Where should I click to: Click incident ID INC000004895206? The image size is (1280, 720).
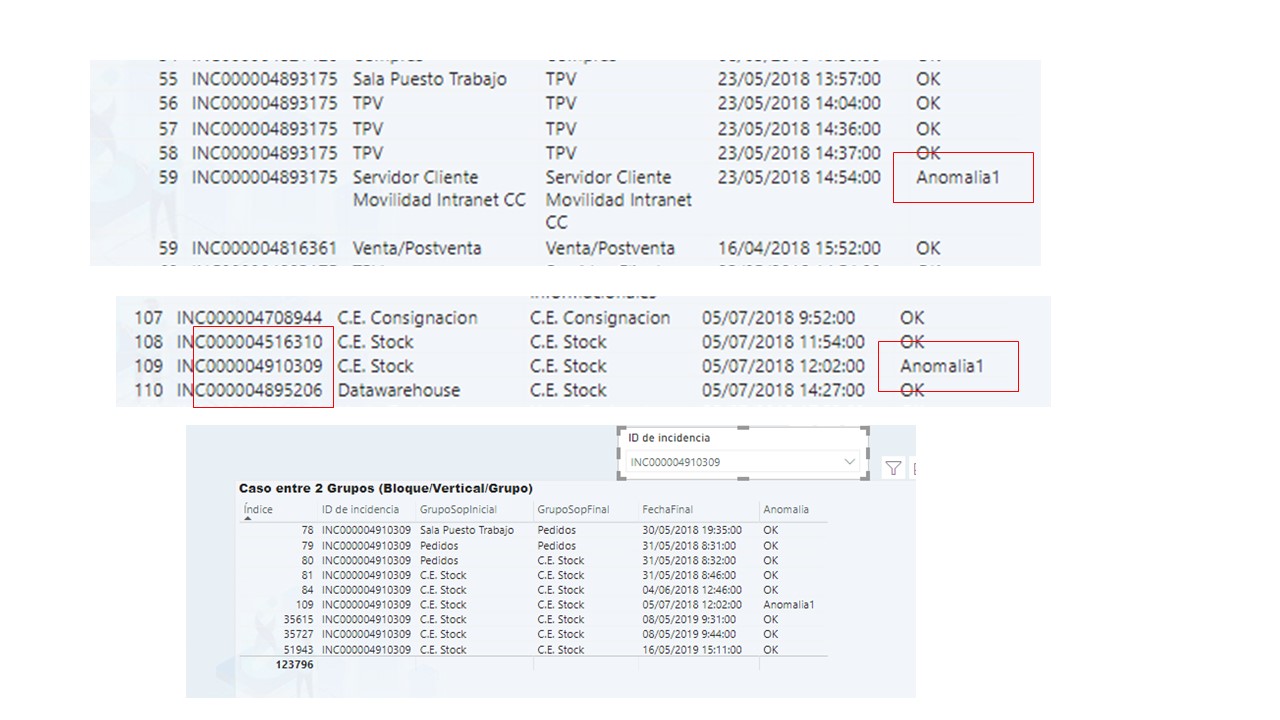click(250, 390)
